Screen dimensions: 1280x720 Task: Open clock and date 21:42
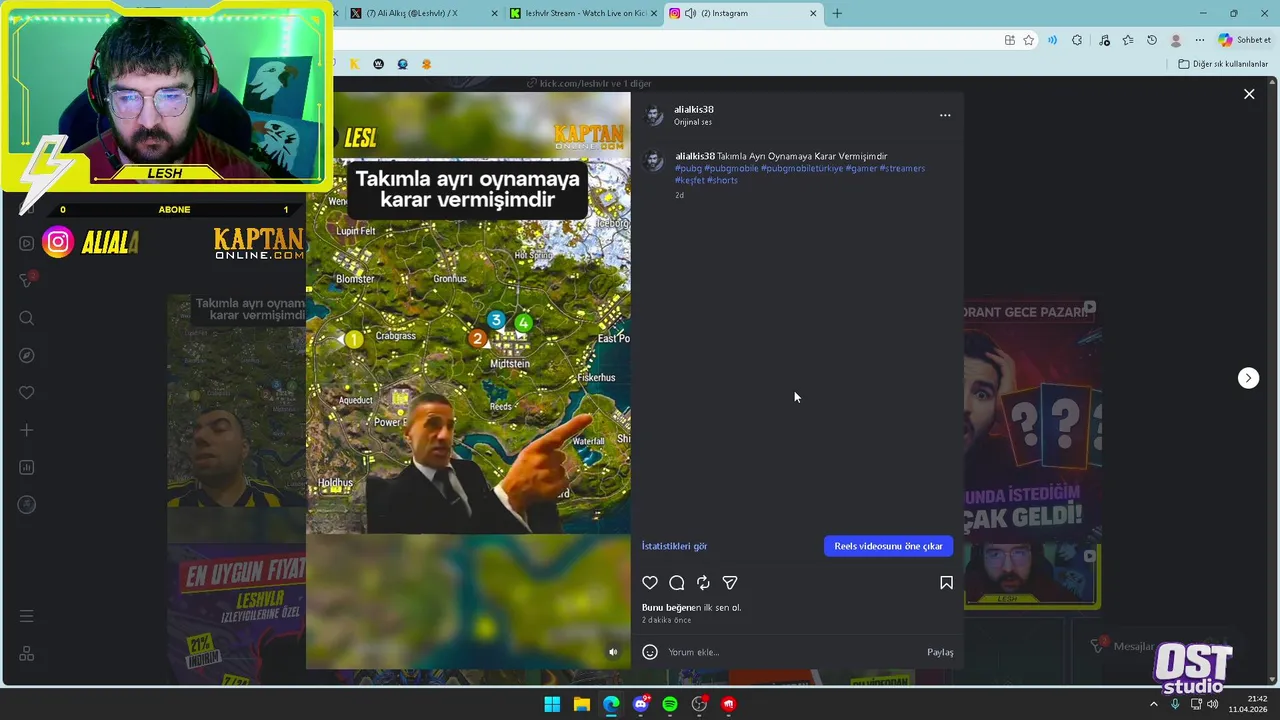click(1248, 704)
